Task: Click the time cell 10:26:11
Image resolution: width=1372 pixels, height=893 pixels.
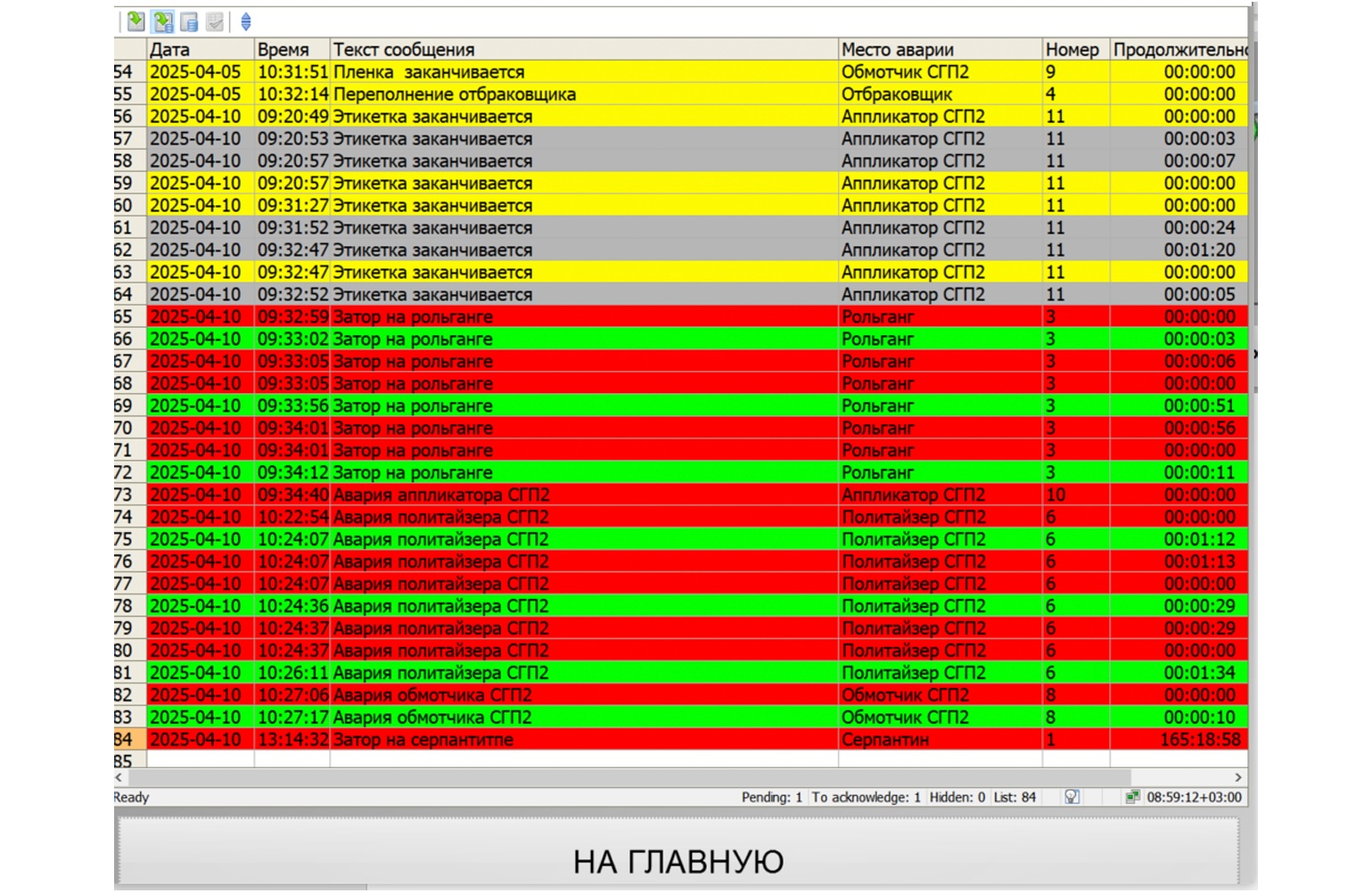Action: 293,673
